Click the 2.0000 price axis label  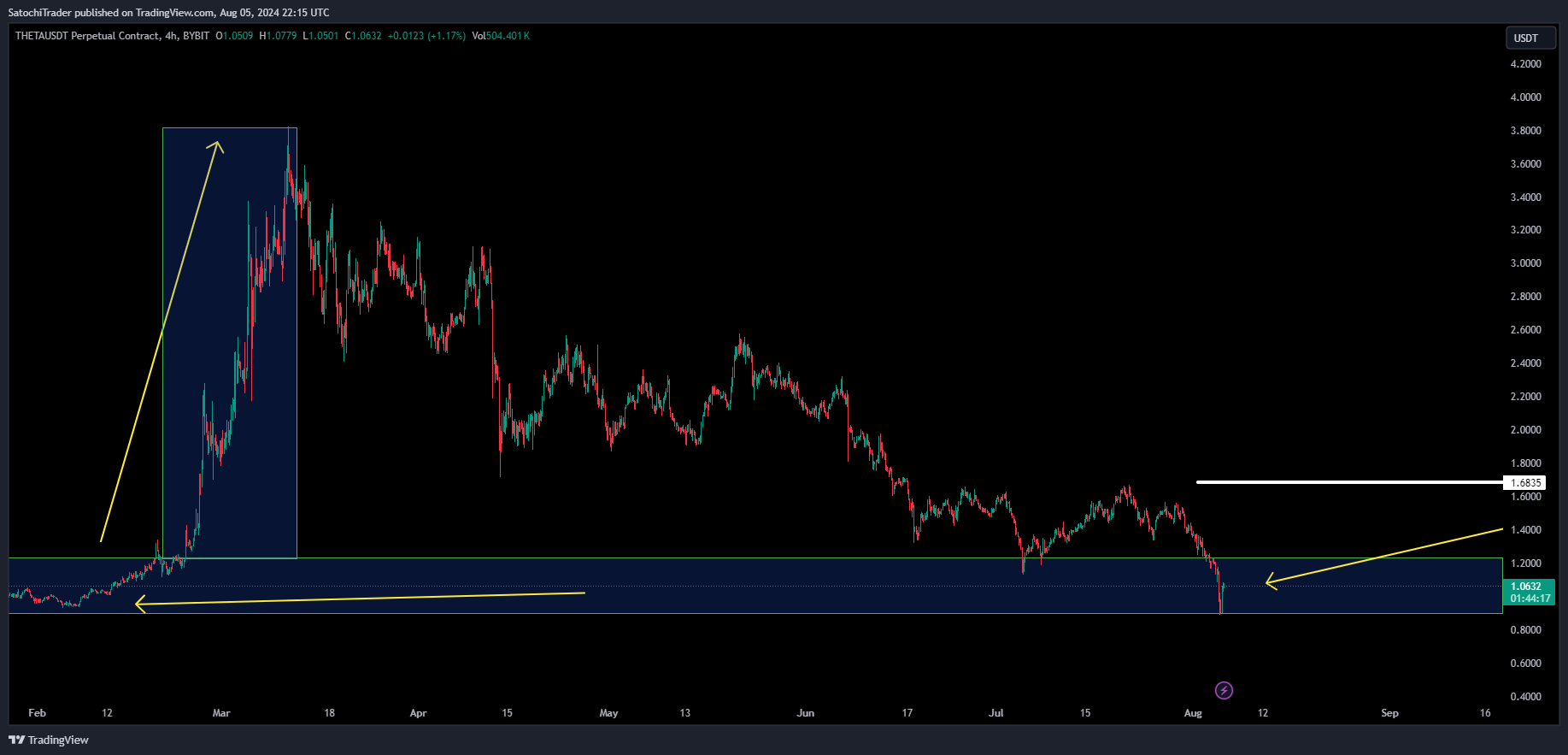click(1526, 430)
